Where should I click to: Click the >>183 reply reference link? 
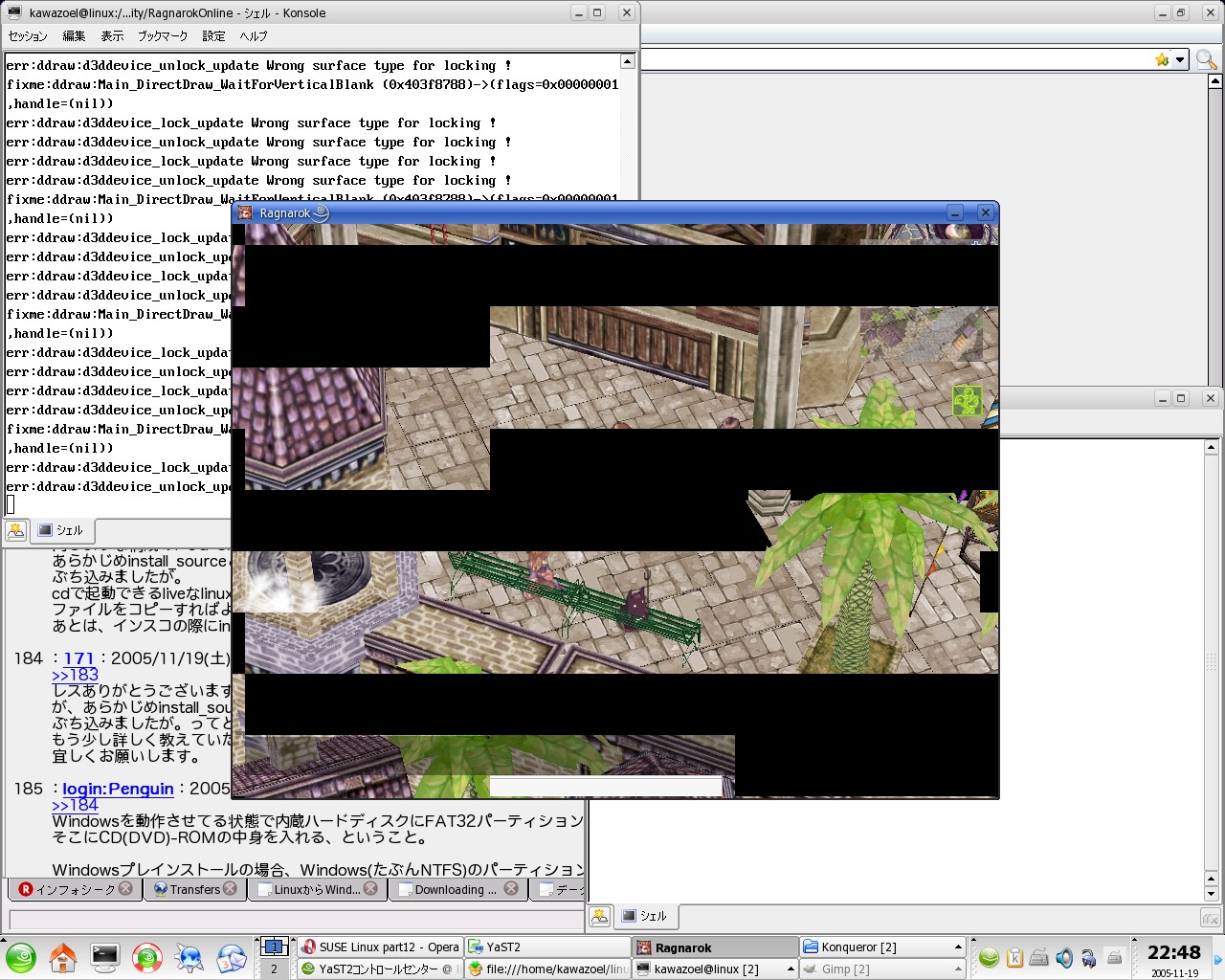click(75, 675)
